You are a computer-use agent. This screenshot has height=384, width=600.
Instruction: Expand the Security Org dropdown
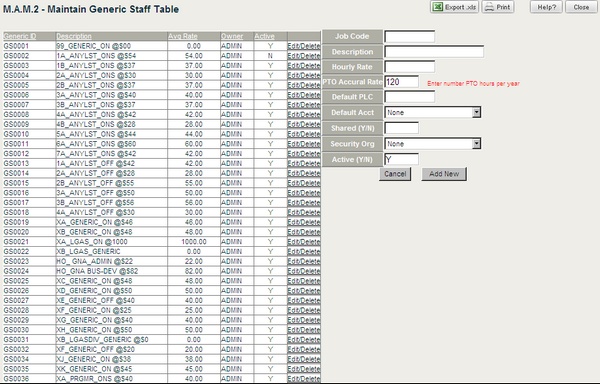(x=432, y=144)
